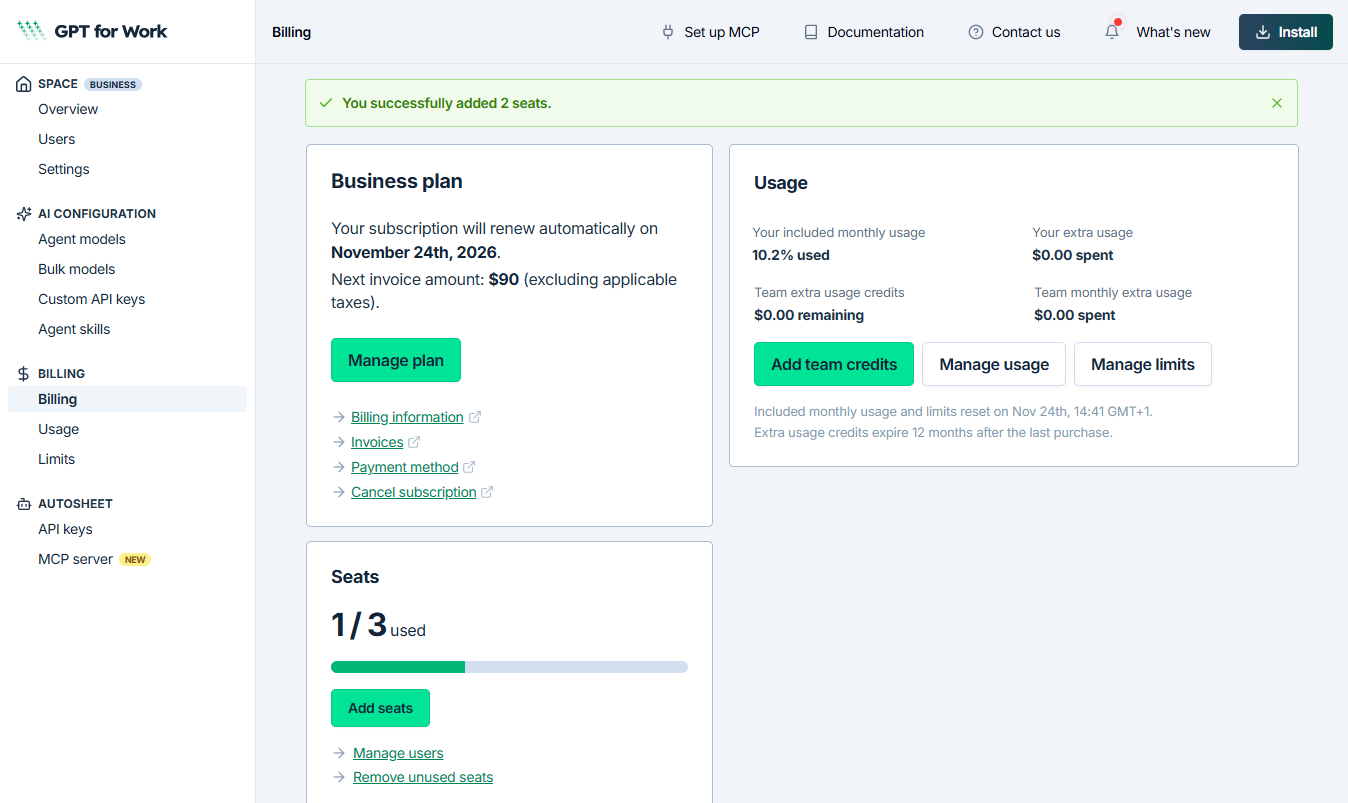Click the Manage plan button
The width and height of the screenshot is (1348, 803).
pos(396,360)
